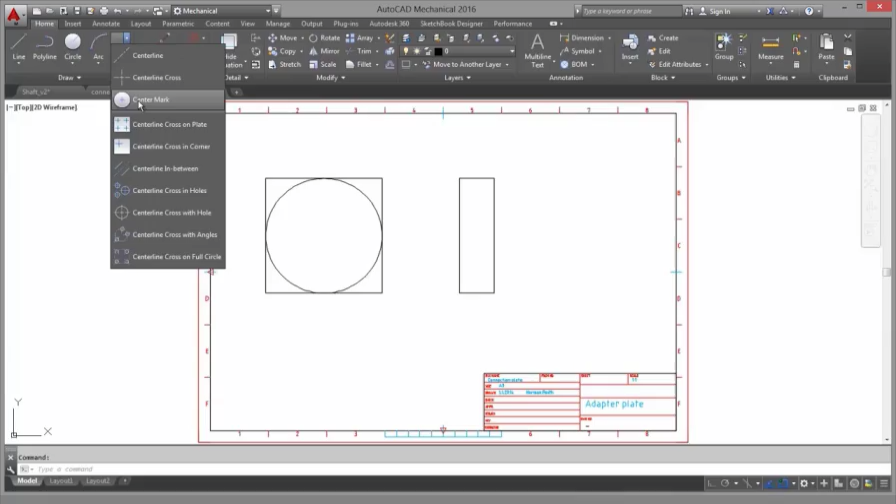The height and width of the screenshot is (504, 896).
Task: Open the Manage ribbon tab
Action: coord(278,23)
